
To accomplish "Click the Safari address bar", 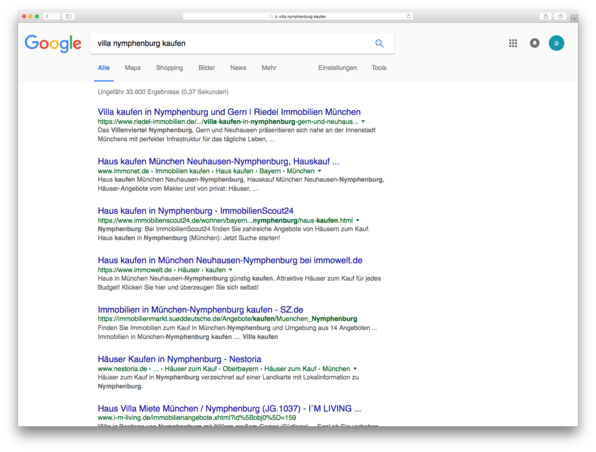I will [x=298, y=16].
